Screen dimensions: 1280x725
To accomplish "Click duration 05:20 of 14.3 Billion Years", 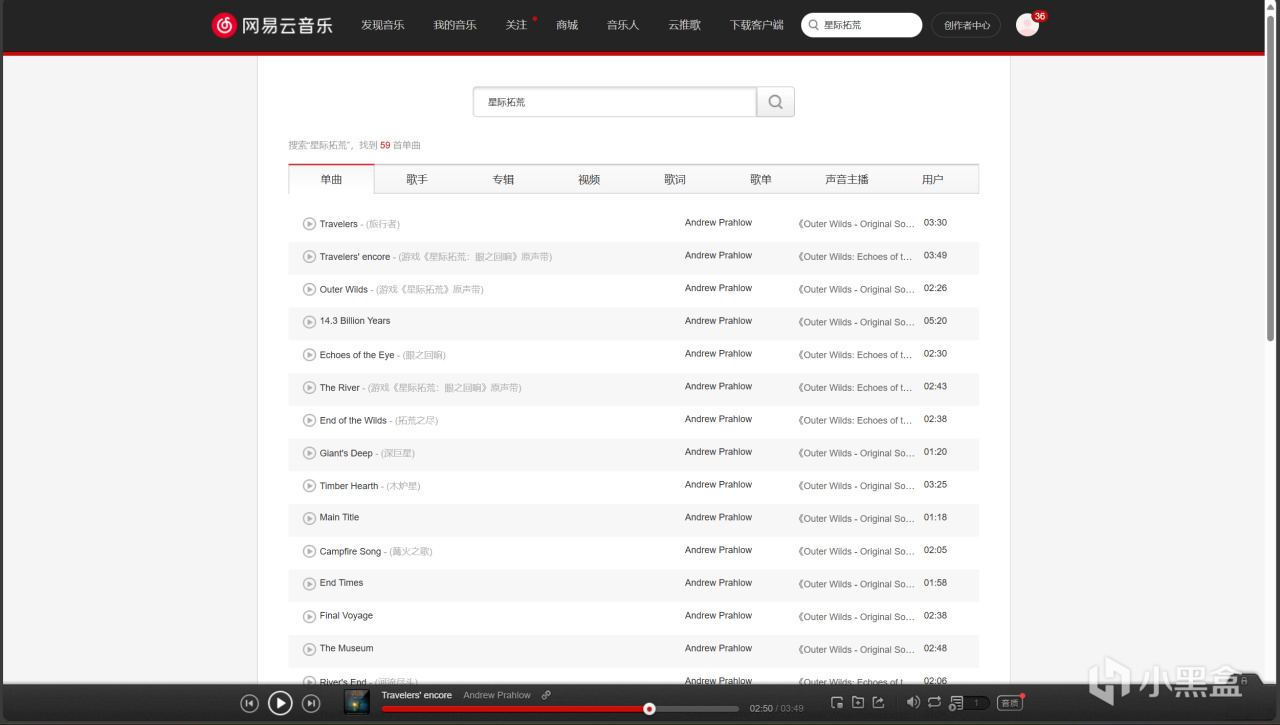I will [935, 322].
